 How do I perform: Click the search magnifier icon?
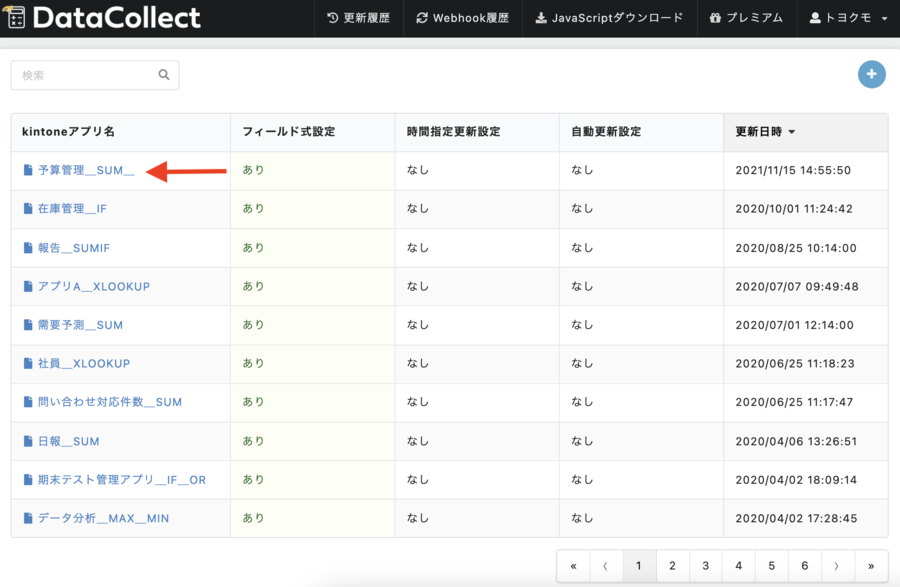[x=164, y=75]
